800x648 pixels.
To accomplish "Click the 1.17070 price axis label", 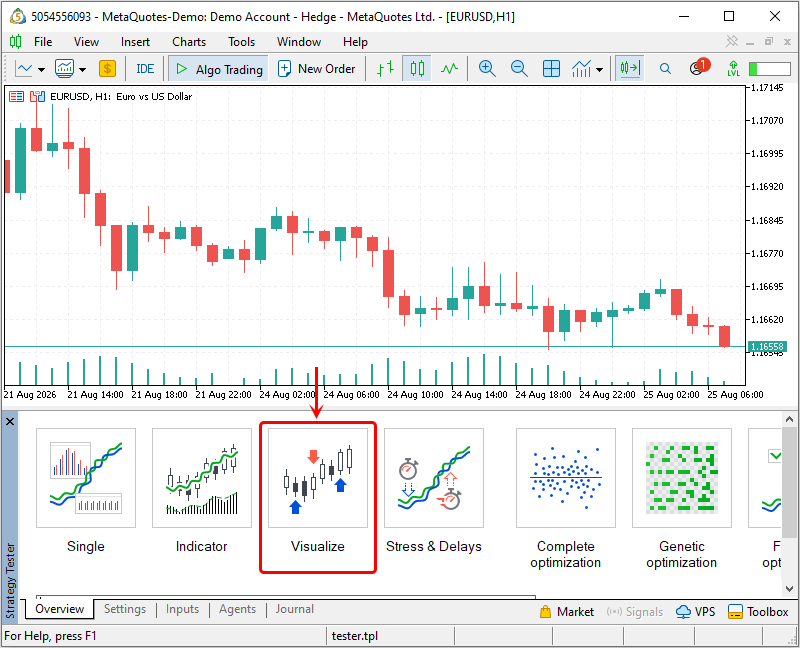I will coord(767,120).
